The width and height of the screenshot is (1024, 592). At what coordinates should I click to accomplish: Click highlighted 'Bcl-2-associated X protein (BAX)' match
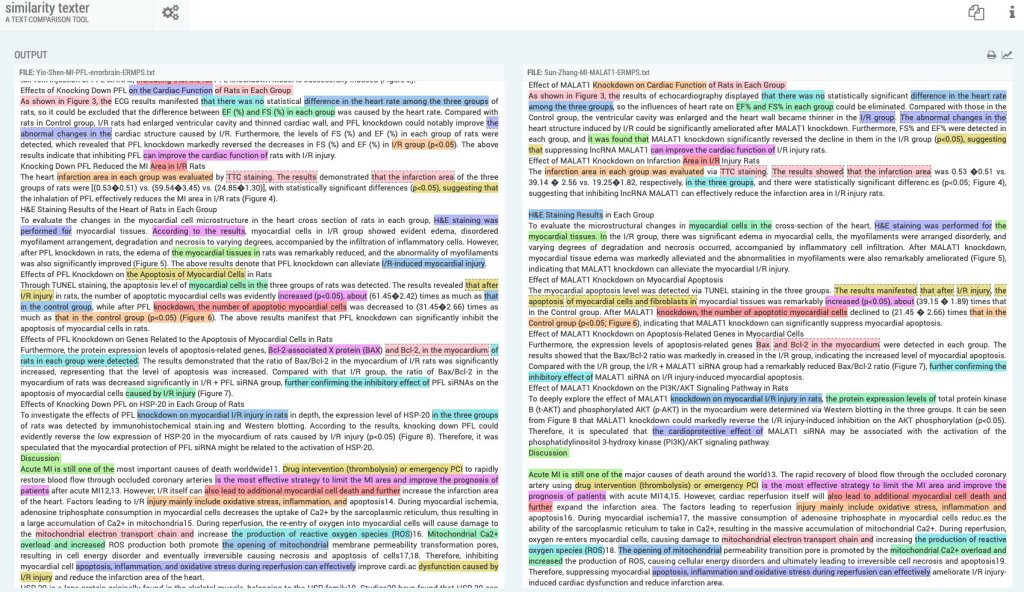tap(325, 351)
